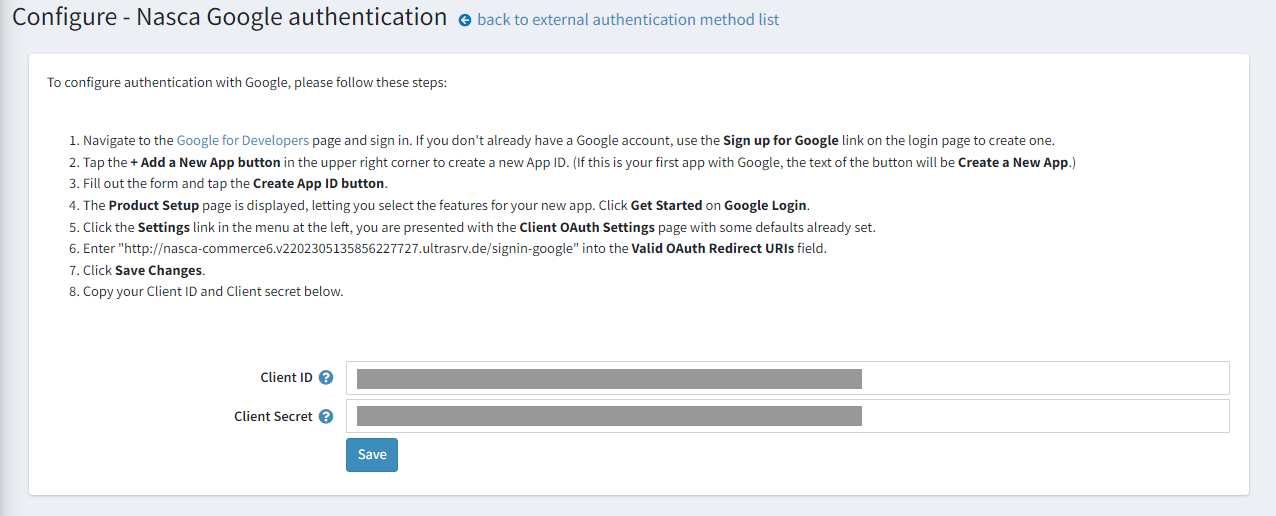Viewport: 1276px width, 516px height.
Task: Click the Client Secret help question icon
Action: click(x=325, y=416)
